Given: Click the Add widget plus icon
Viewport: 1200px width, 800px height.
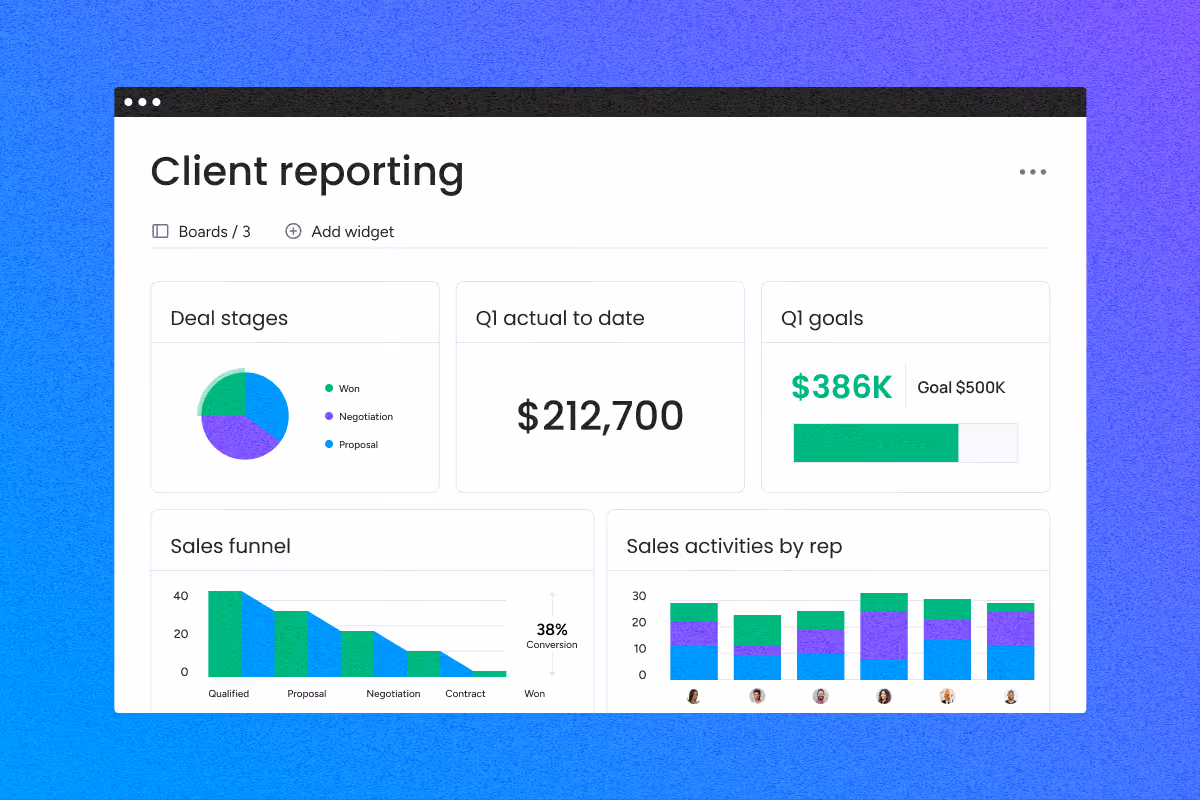Looking at the screenshot, I should point(293,231).
